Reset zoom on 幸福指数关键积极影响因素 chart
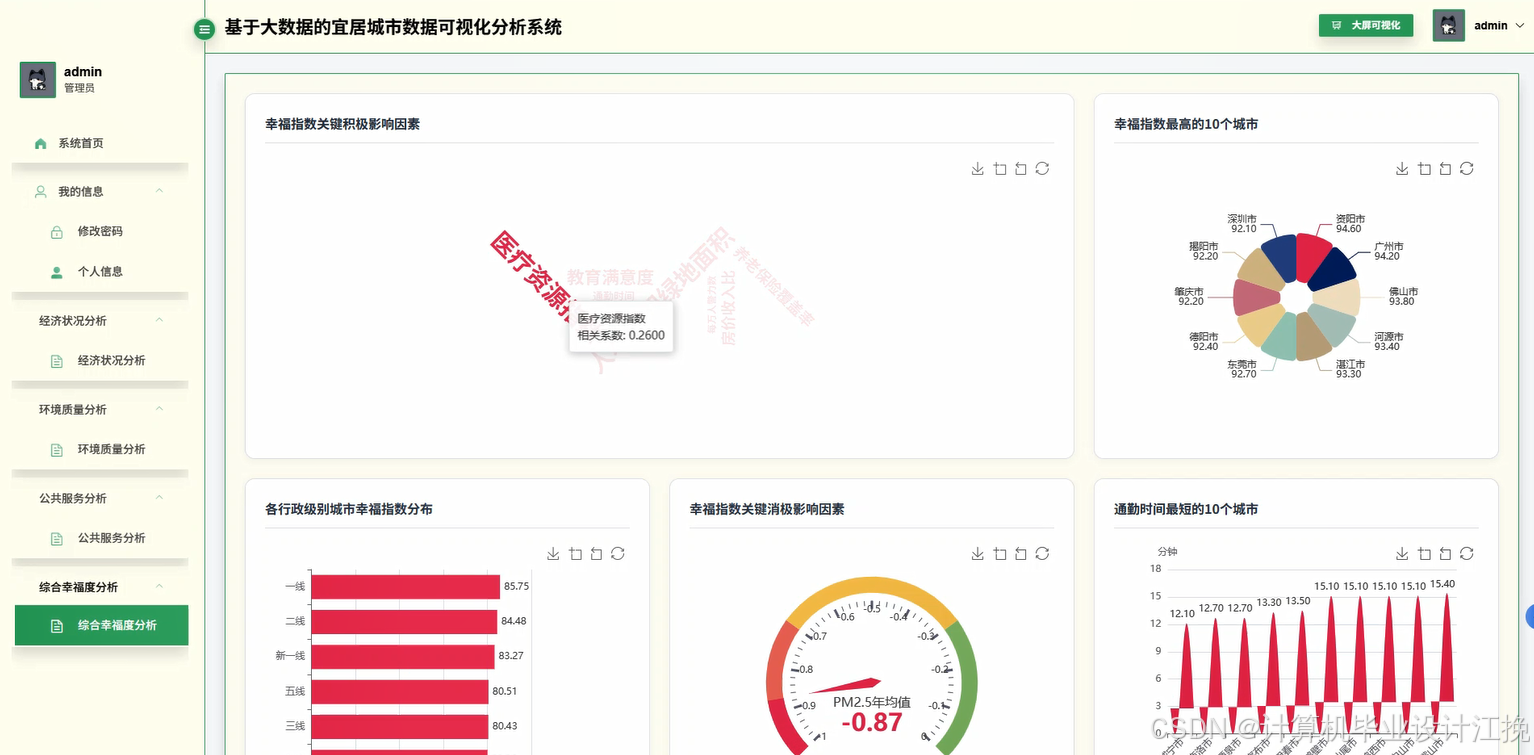1534x755 pixels. [1021, 169]
